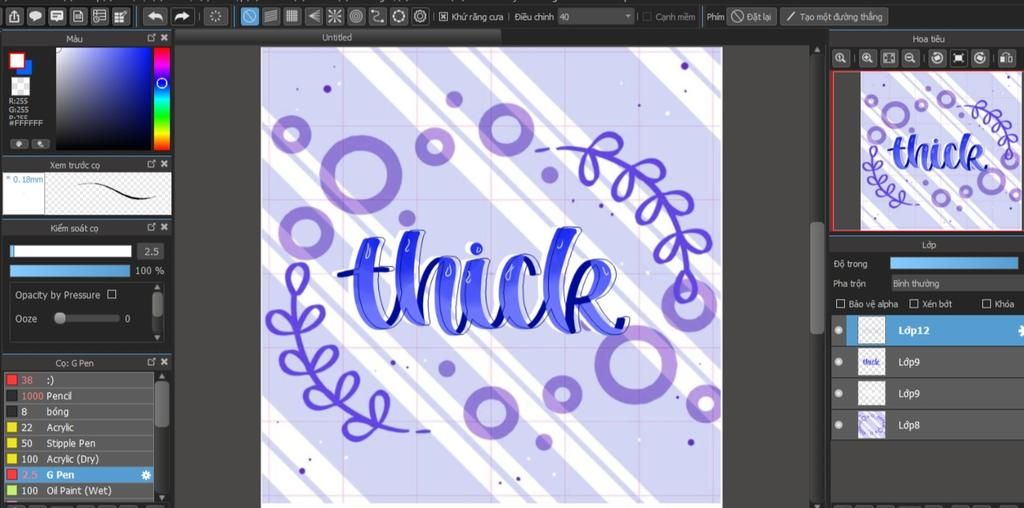Click the share/export icon in the top toolbar

[14, 16]
